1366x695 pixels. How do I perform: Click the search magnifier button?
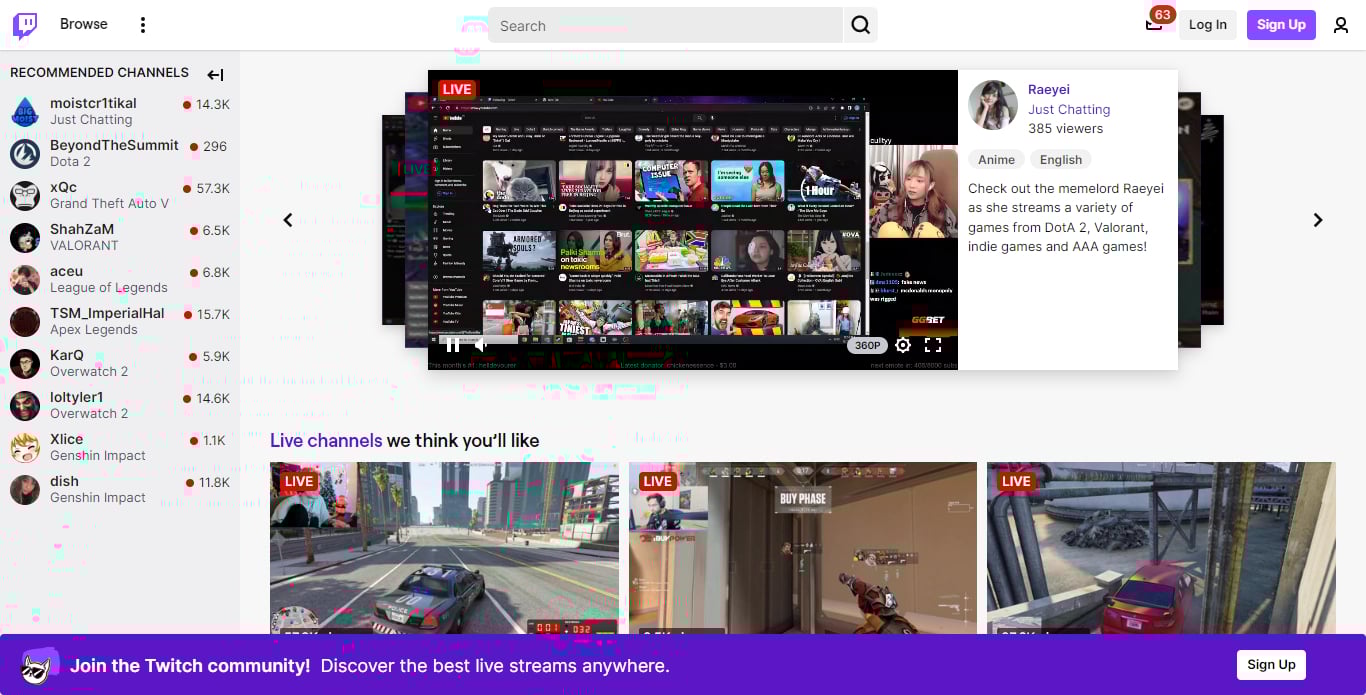[860, 25]
